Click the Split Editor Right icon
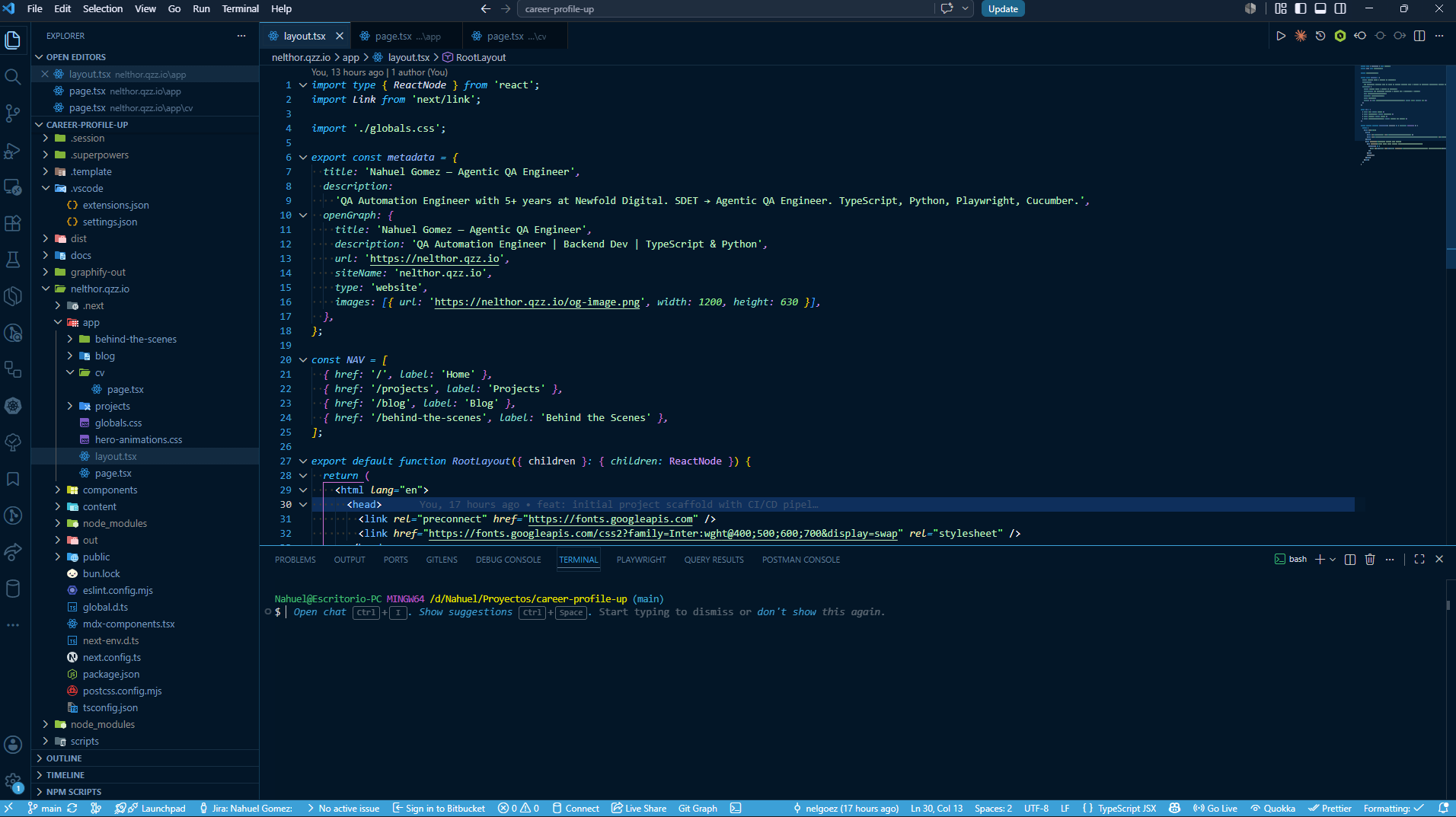1456x817 pixels. (1419, 36)
